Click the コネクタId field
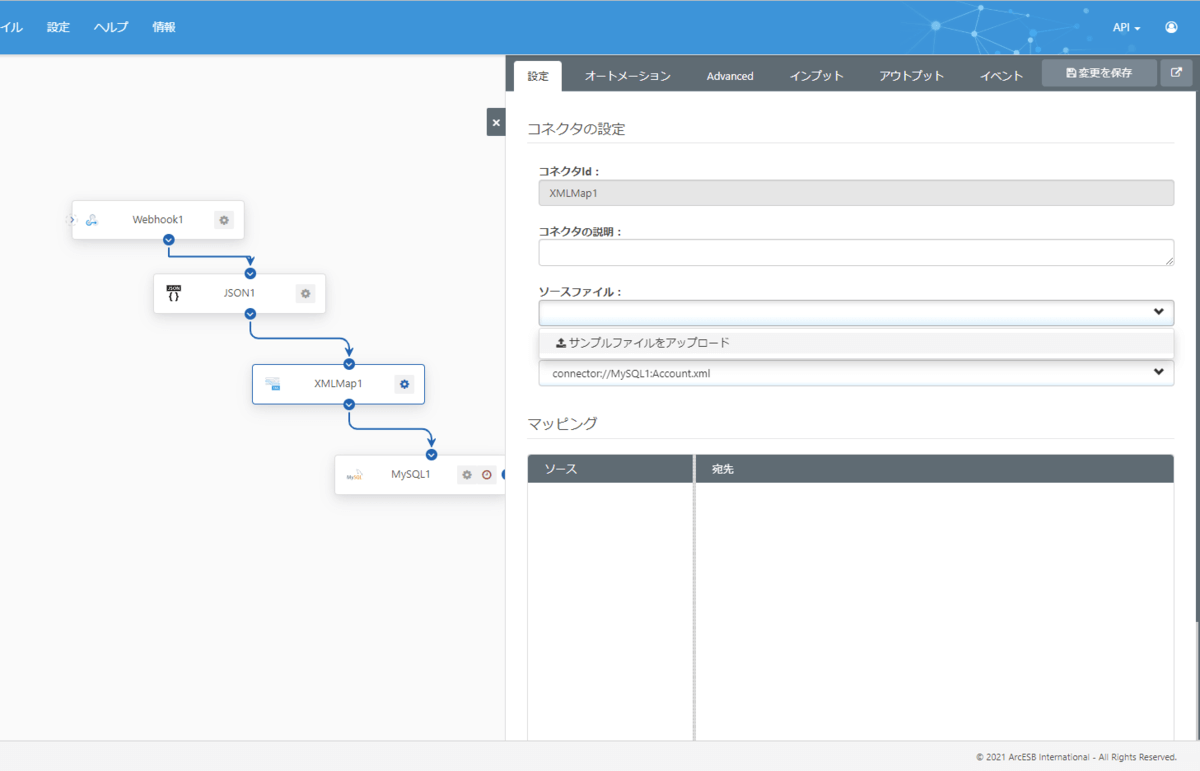 pyautogui.click(x=856, y=193)
